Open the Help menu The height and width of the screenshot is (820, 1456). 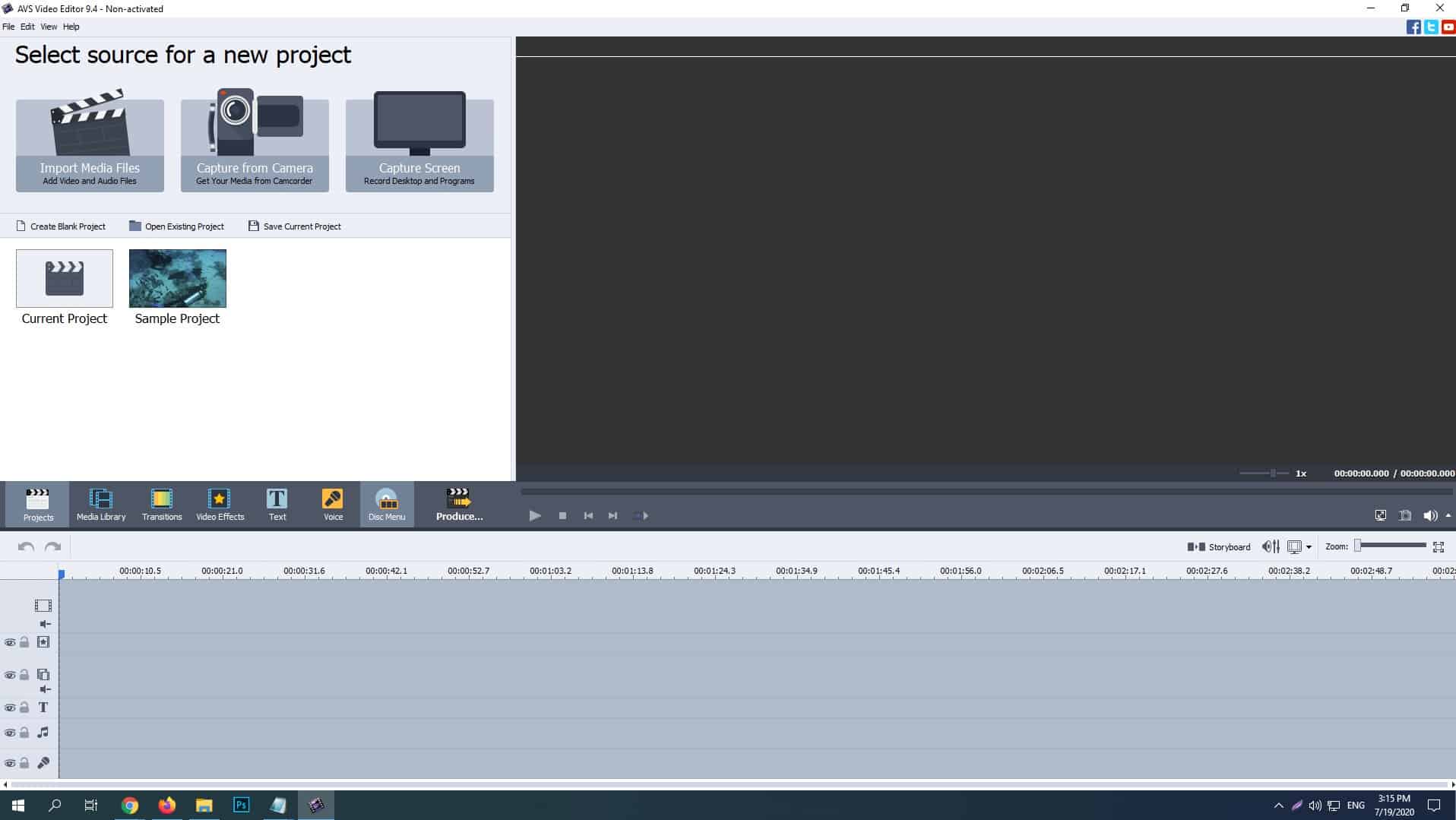click(x=71, y=27)
